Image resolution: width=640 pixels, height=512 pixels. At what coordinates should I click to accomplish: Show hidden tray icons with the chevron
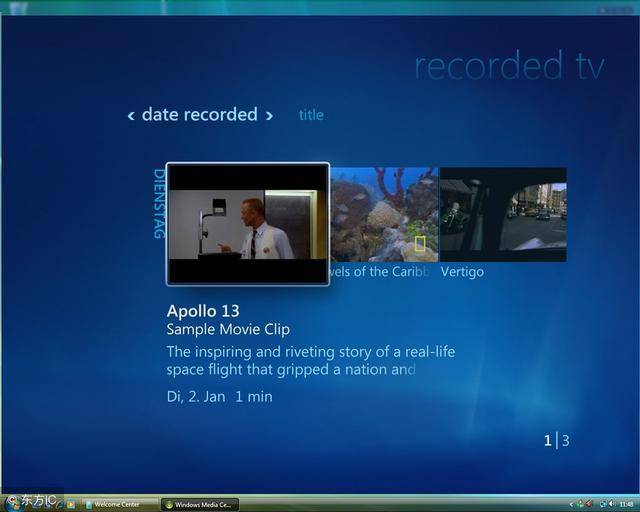pos(571,505)
